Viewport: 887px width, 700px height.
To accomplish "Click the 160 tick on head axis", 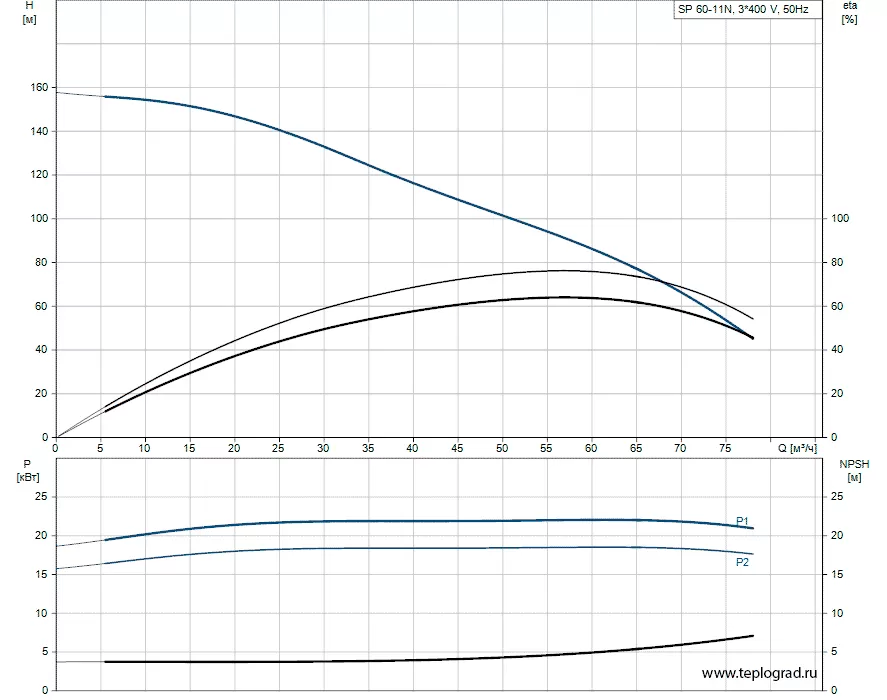I will click(39, 87).
